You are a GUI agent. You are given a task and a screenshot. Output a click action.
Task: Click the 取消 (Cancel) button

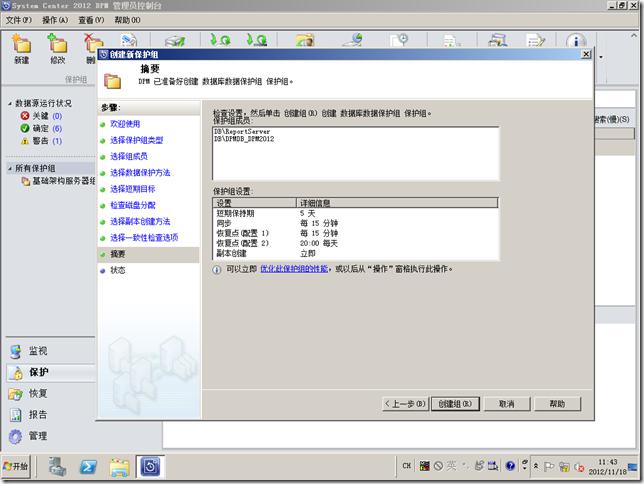[507, 404]
